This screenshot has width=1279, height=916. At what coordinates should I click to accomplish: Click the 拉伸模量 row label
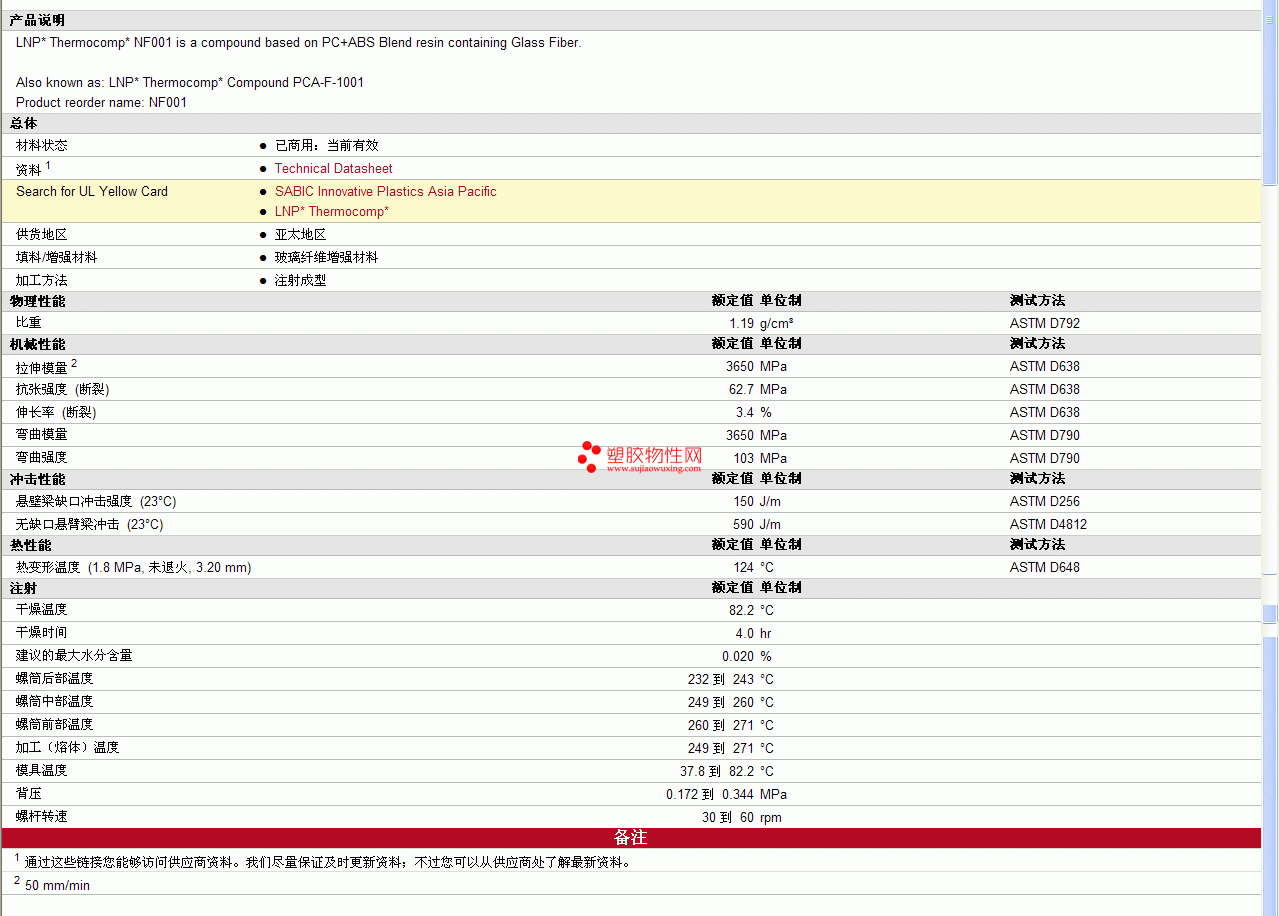pyautogui.click(x=42, y=367)
